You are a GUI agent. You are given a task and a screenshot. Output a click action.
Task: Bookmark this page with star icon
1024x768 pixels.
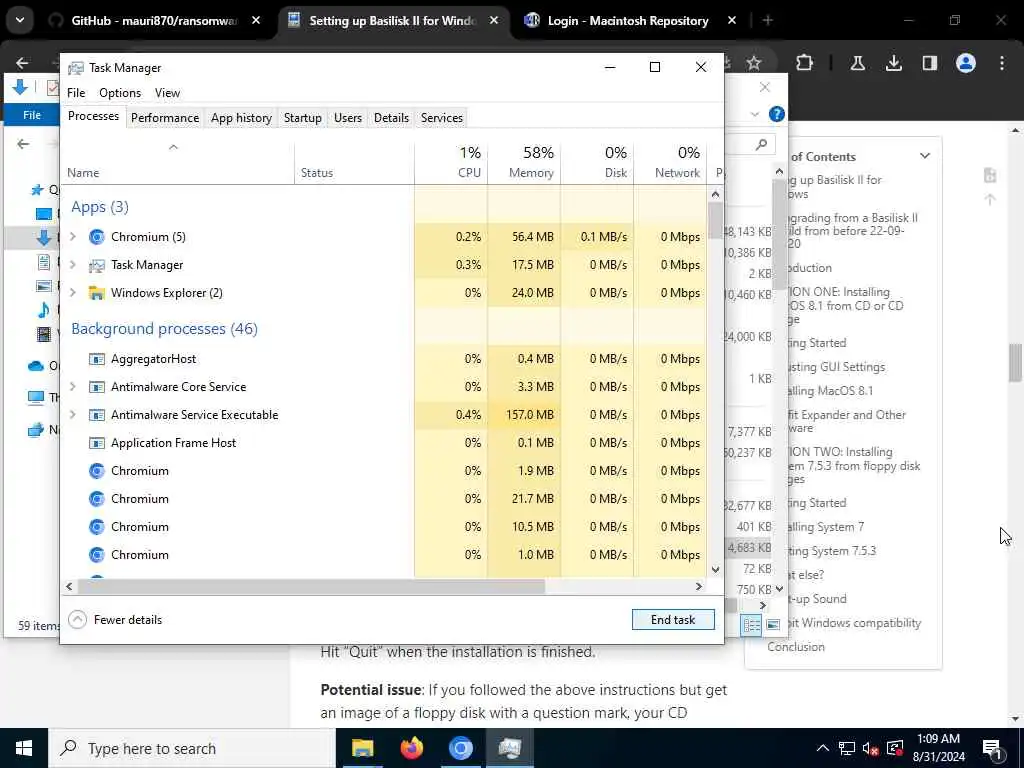754,63
